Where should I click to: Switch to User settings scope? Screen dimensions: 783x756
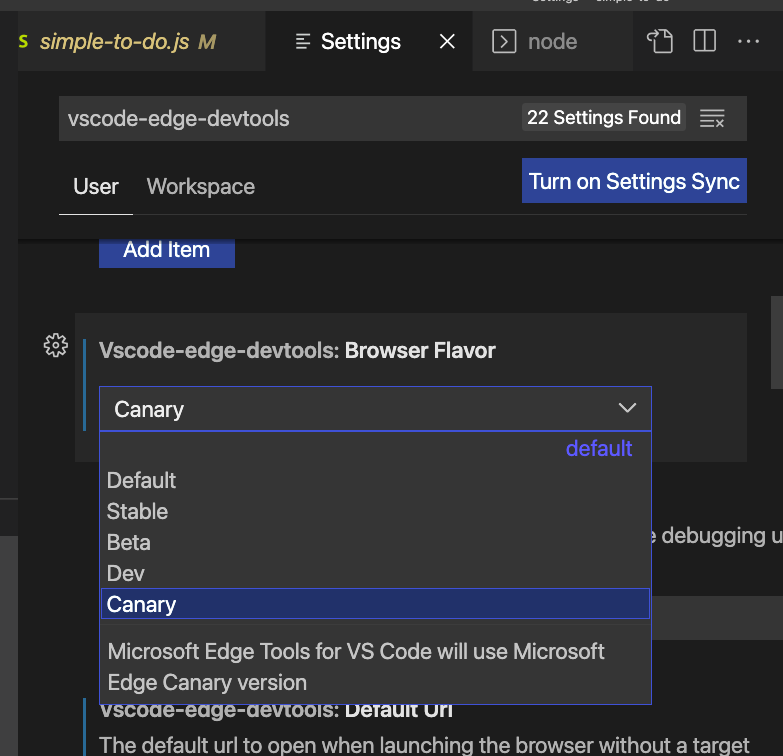(95, 187)
